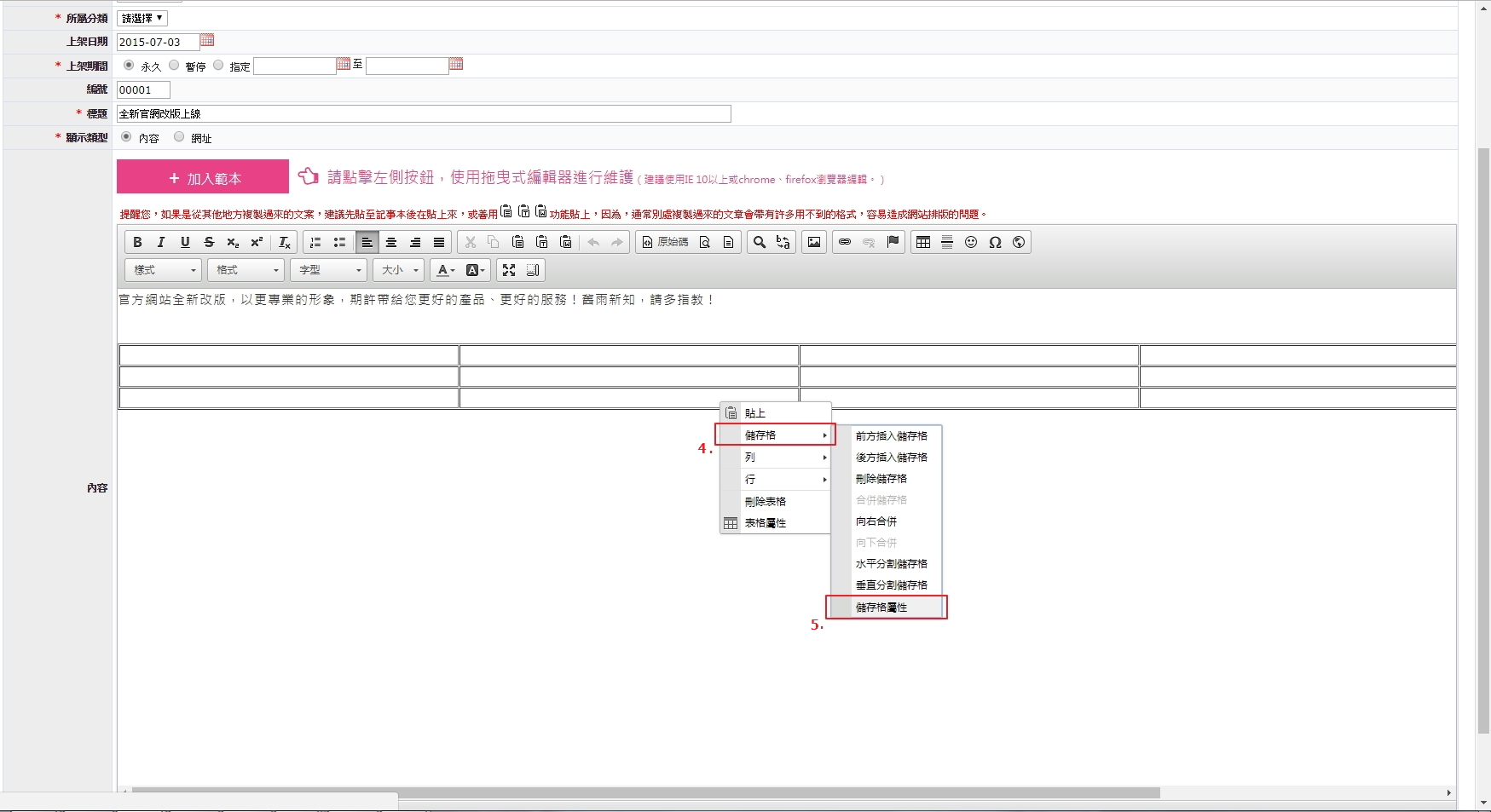The image size is (1491, 812).
Task: Open the find (magnifier) tool
Action: pos(760,243)
